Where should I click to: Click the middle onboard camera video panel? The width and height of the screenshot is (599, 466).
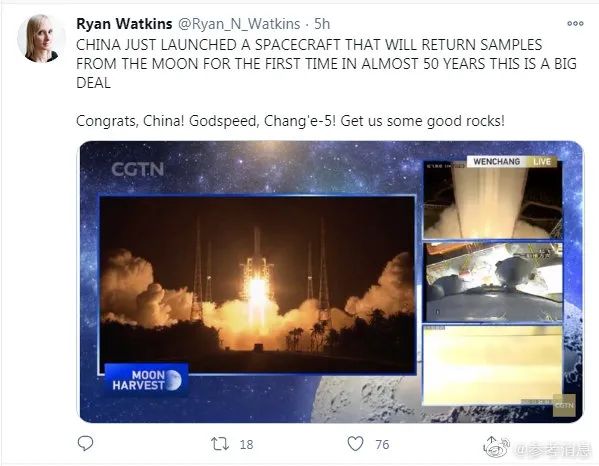coord(493,282)
